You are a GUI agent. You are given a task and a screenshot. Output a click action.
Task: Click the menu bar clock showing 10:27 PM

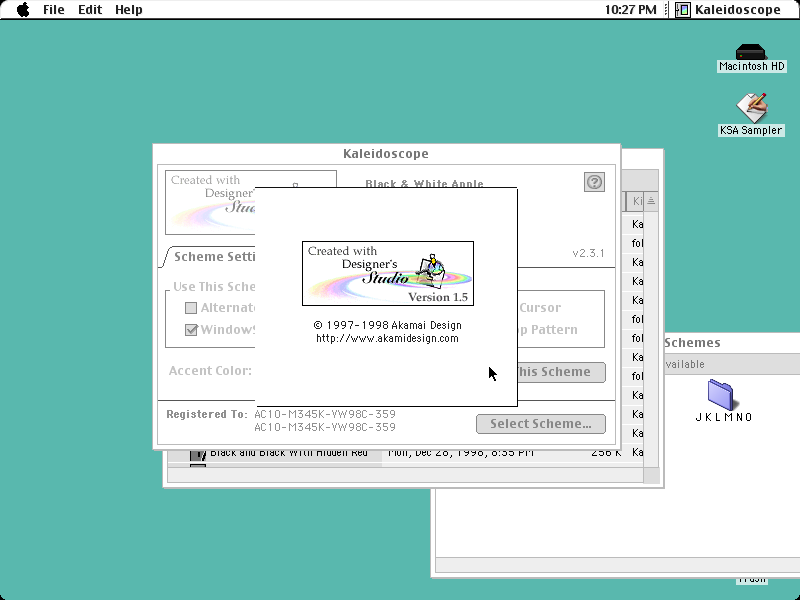click(x=631, y=10)
